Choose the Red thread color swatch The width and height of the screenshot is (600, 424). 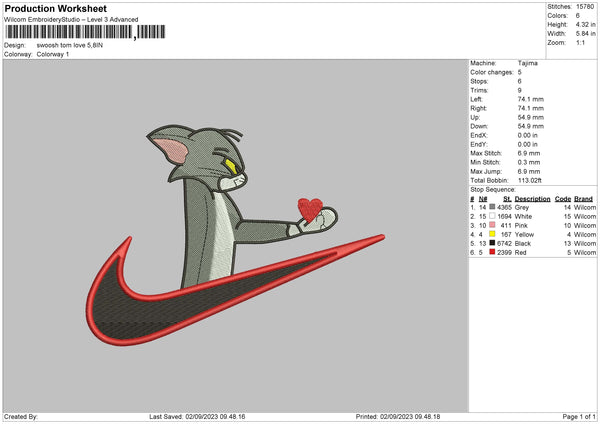click(x=492, y=252)
